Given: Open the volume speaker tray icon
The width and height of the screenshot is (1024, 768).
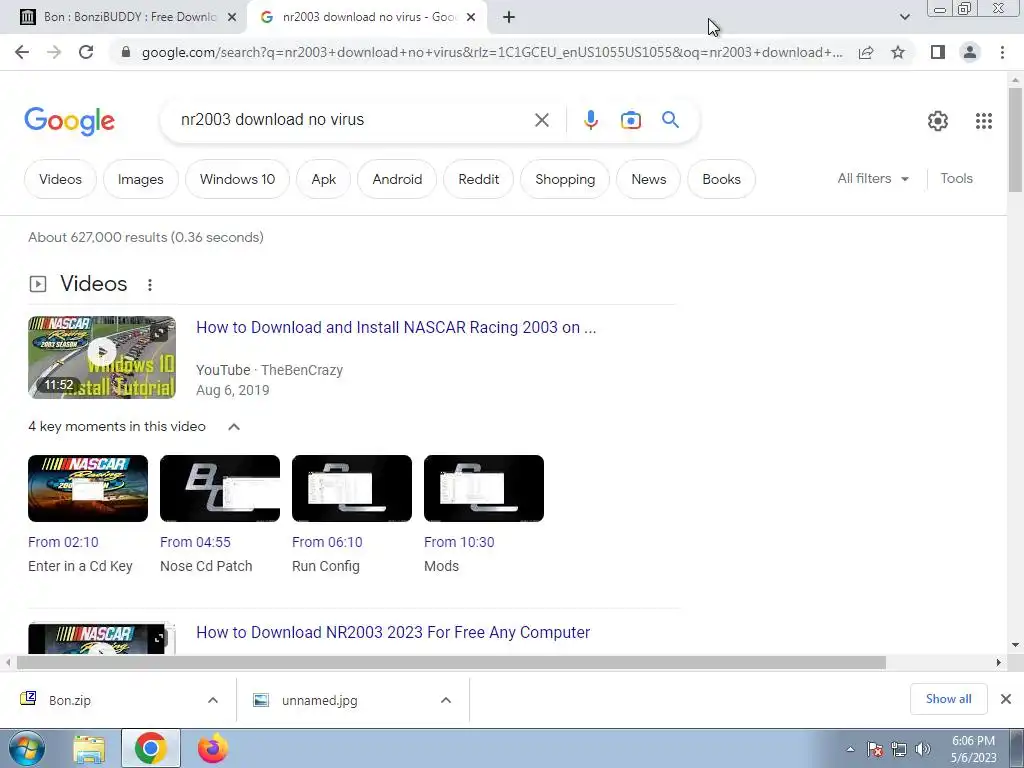Looking at the screenshot, I should tap(923, 749).
